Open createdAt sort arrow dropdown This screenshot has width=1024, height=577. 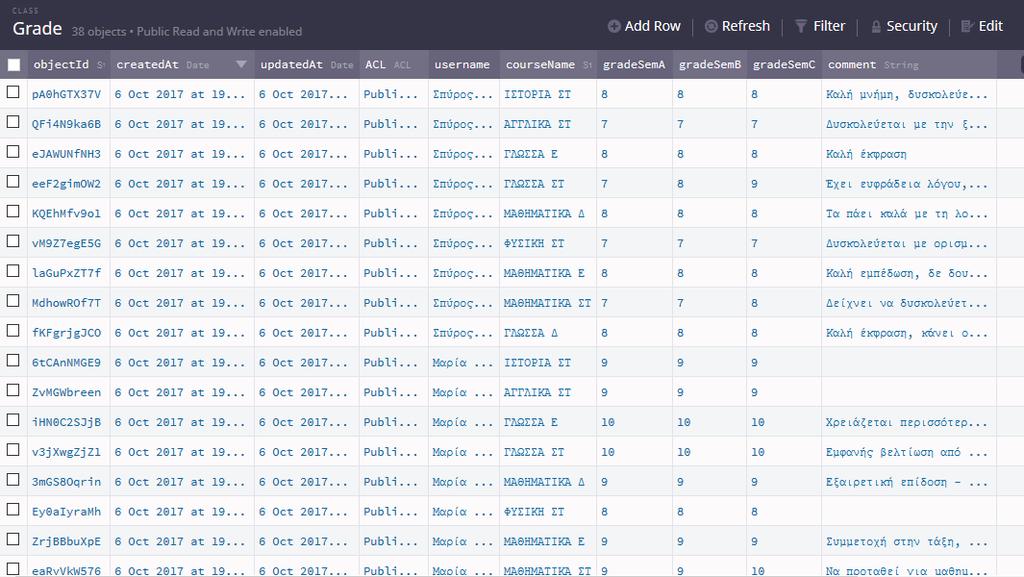241,64
